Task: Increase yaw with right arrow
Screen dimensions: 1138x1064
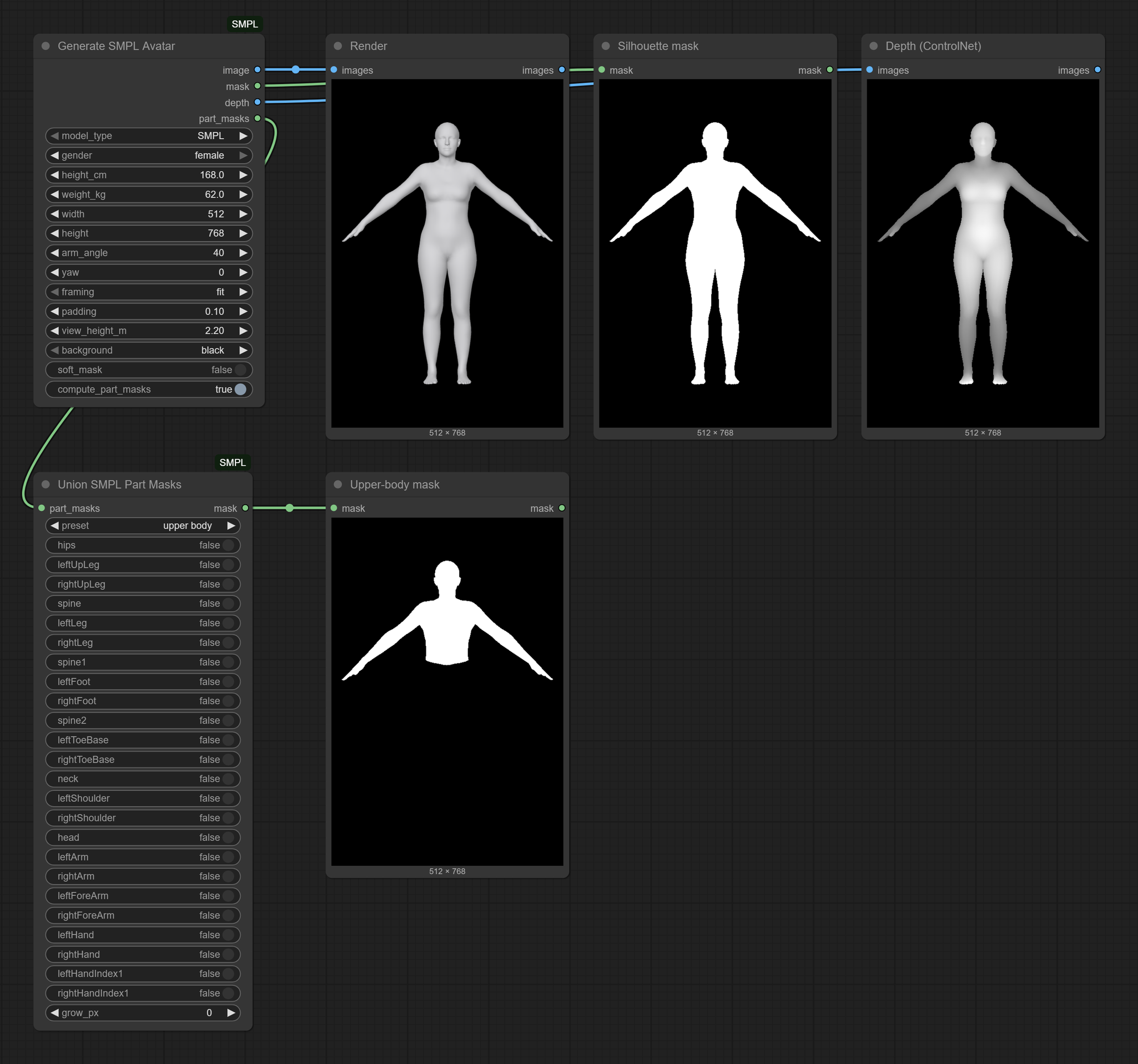Action: coord(243,273)
